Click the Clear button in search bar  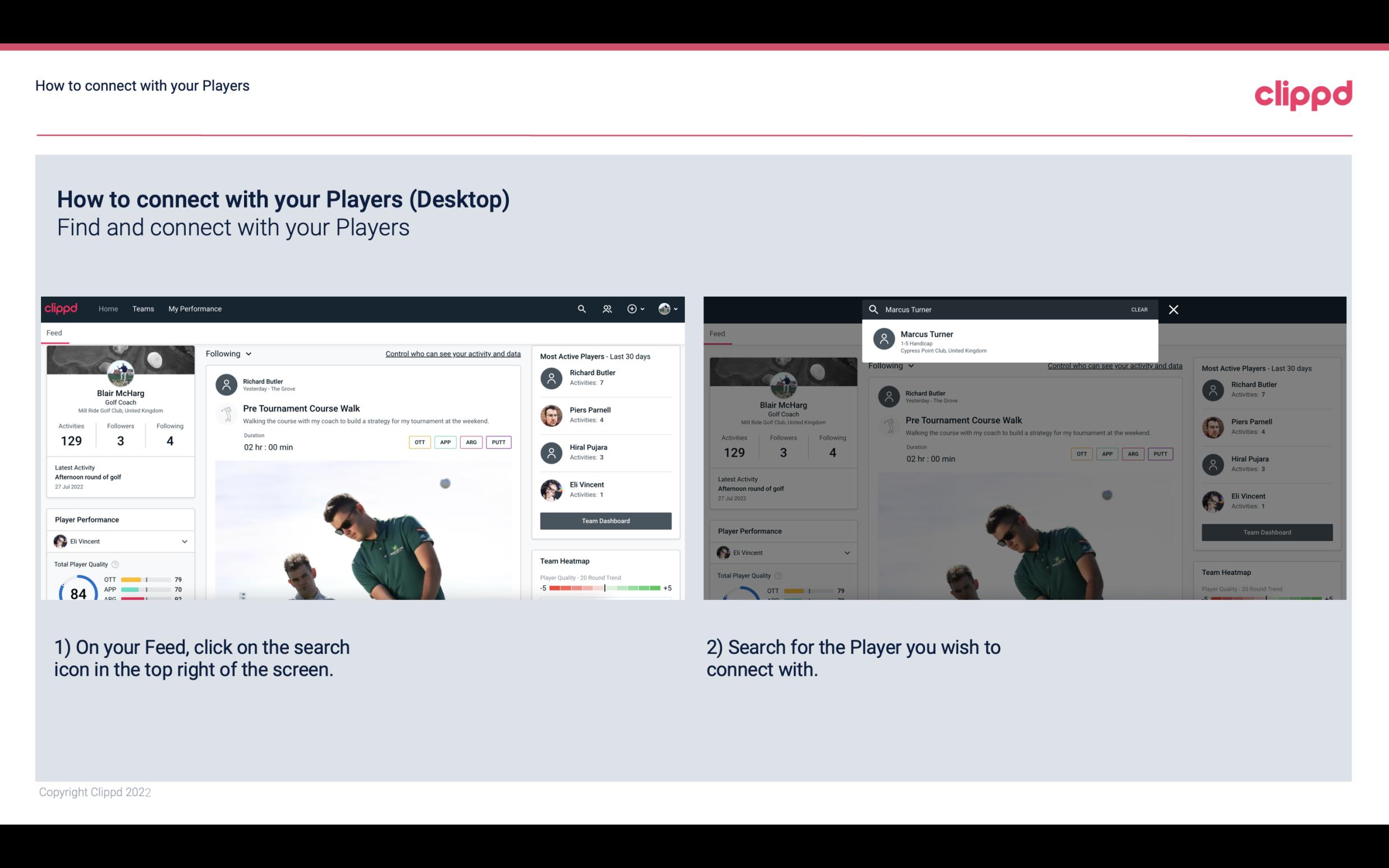pos(1139,308)
